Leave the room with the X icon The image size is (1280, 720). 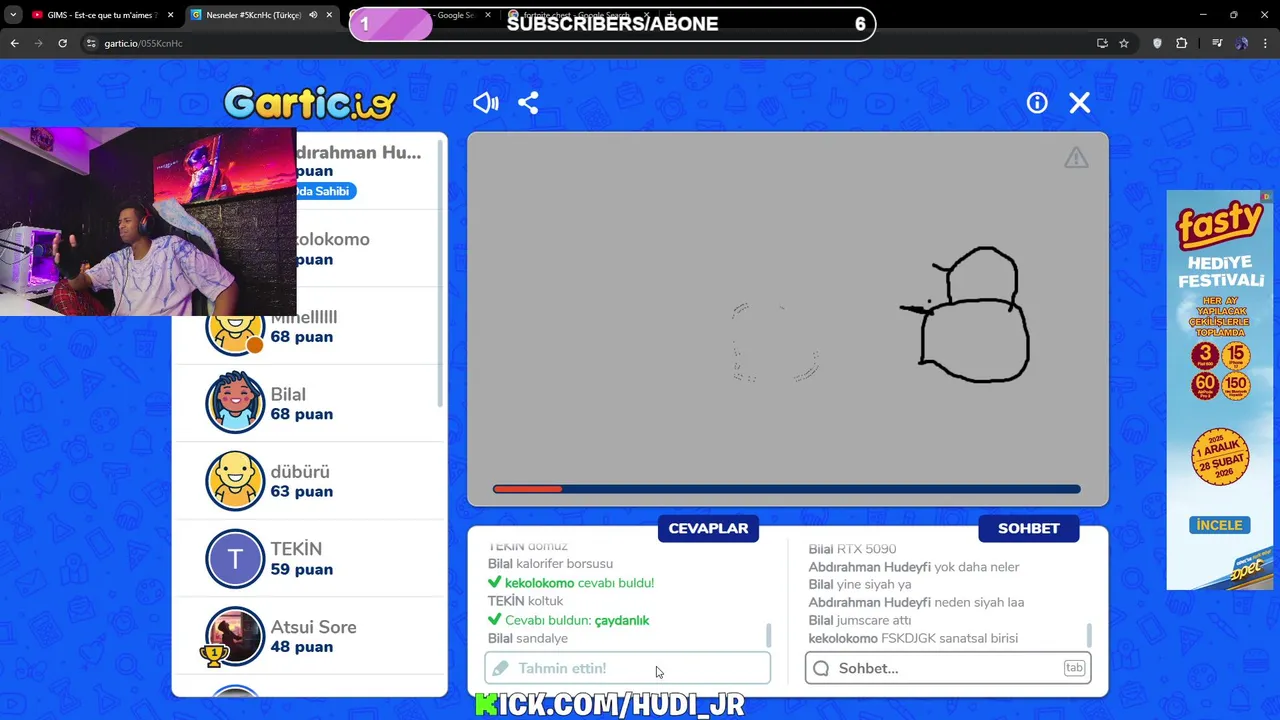(1079, 103)
